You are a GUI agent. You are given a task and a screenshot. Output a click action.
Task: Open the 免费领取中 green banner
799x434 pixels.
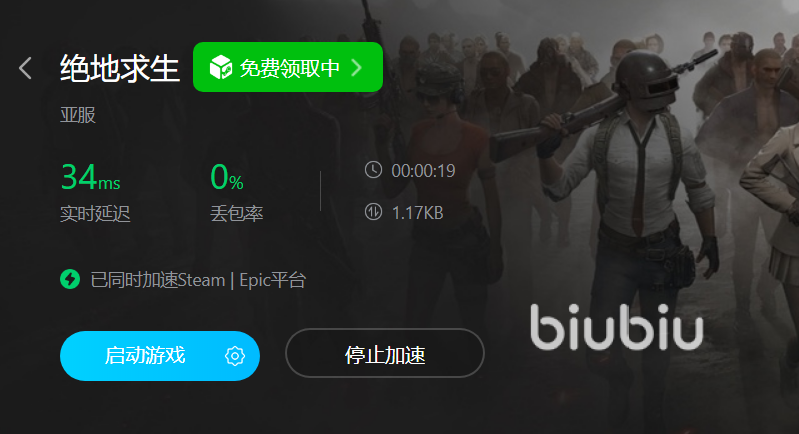288,67
